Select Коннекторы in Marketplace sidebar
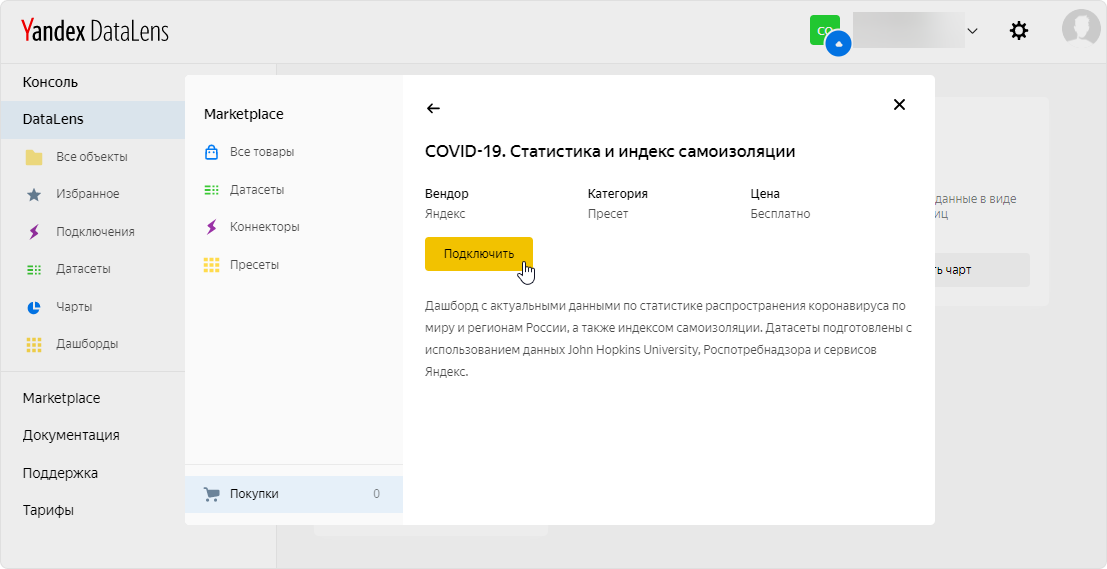 coord(264,227)
